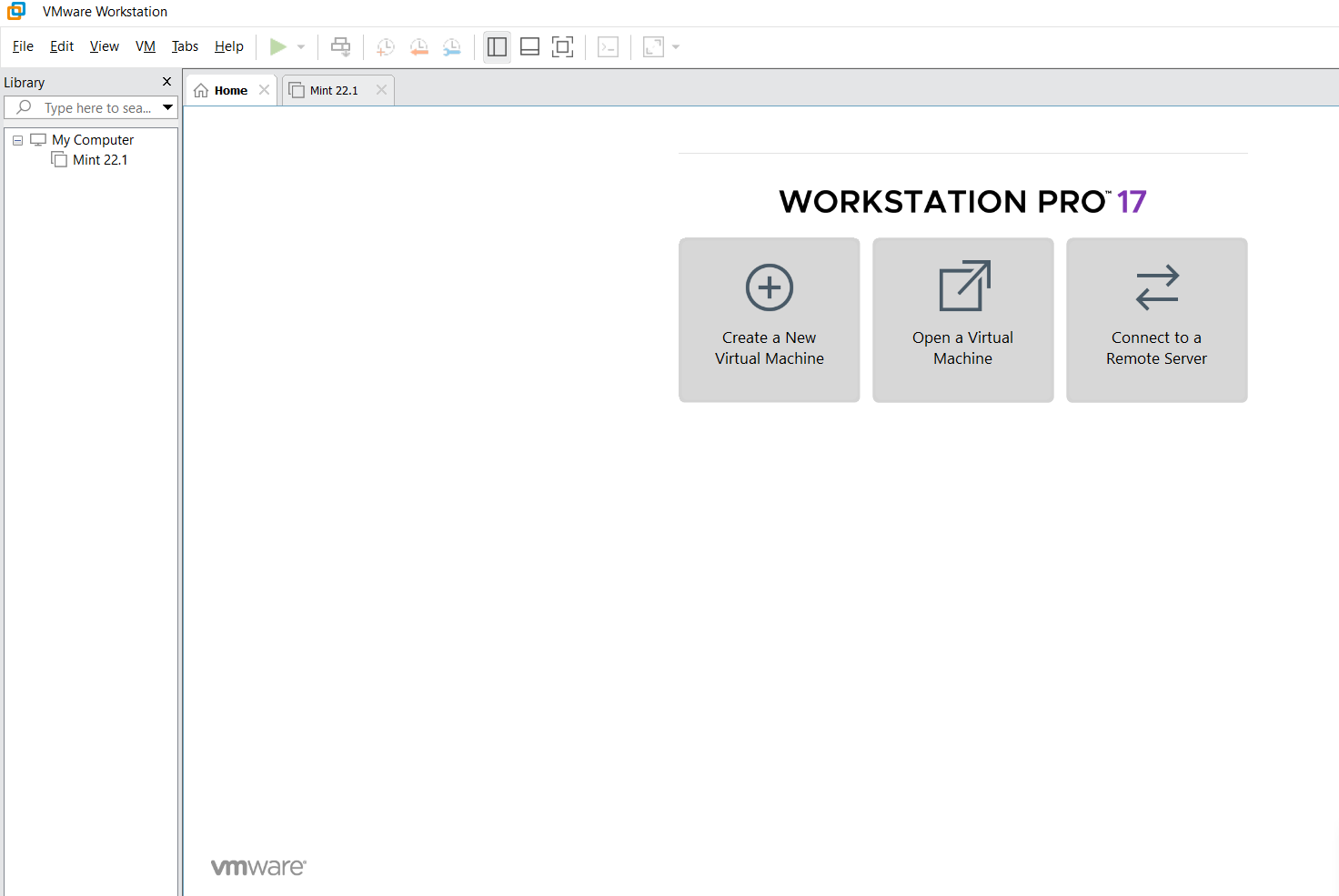Click the house icon on Home tab

[x=201, y=91]
